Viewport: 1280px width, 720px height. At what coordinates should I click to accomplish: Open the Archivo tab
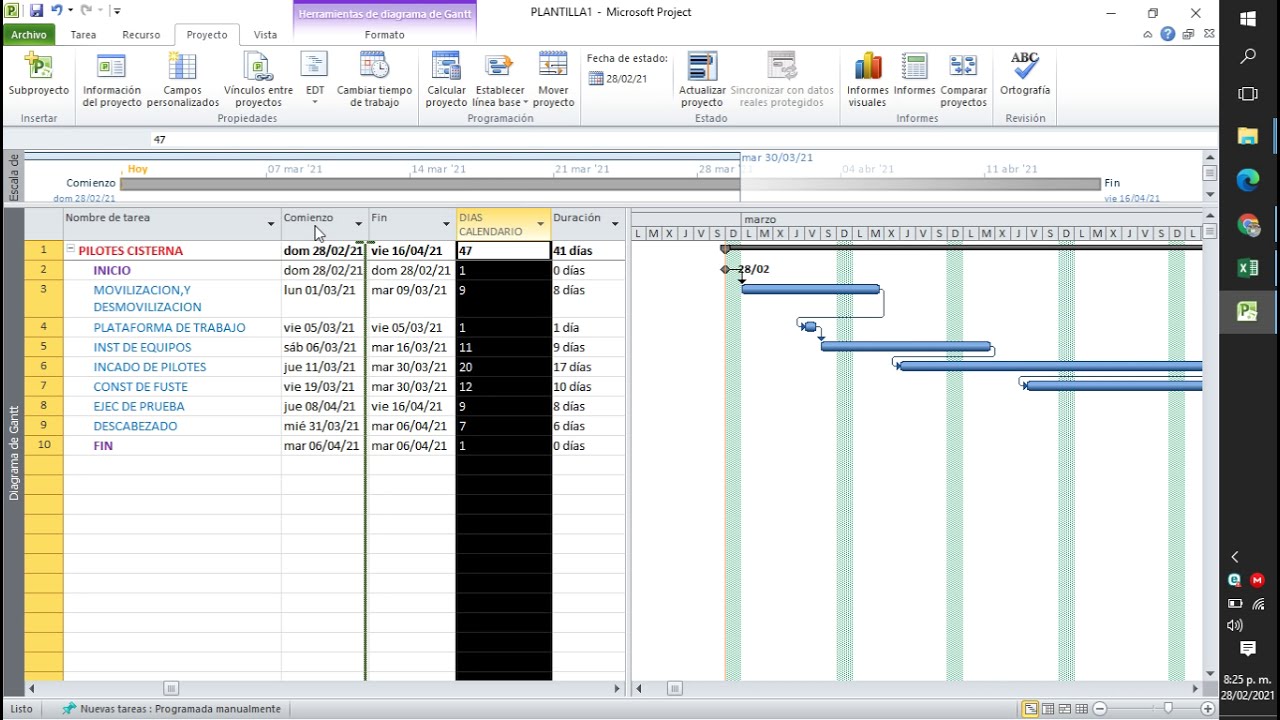[29, 34]
